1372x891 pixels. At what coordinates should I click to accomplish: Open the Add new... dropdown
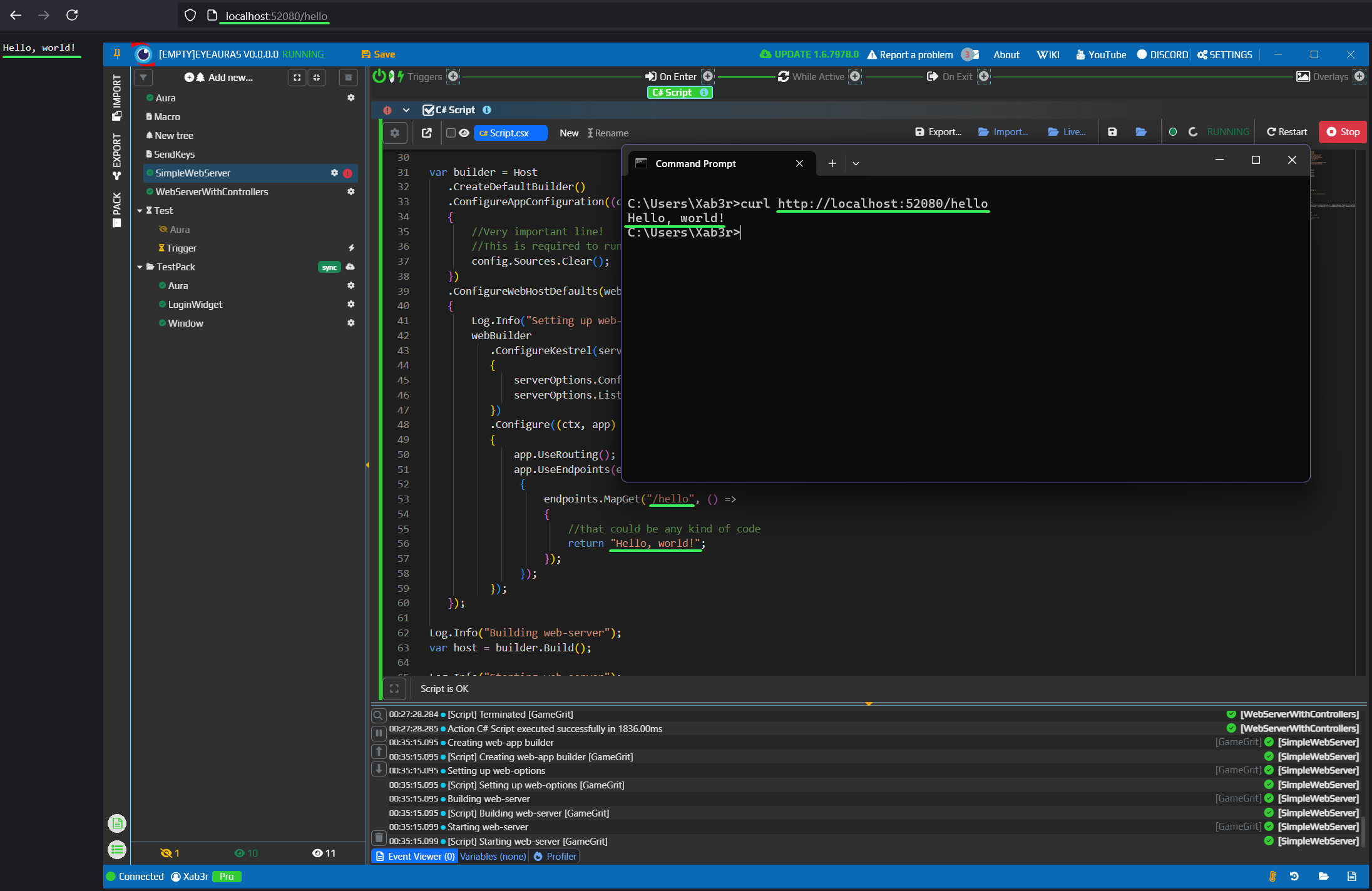(219, 78)
